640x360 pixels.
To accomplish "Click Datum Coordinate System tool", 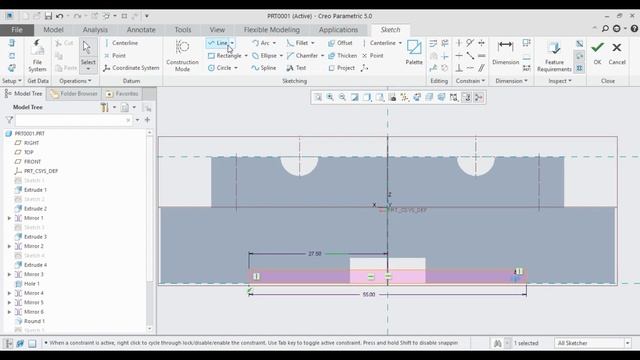I will tap(131, 68).
